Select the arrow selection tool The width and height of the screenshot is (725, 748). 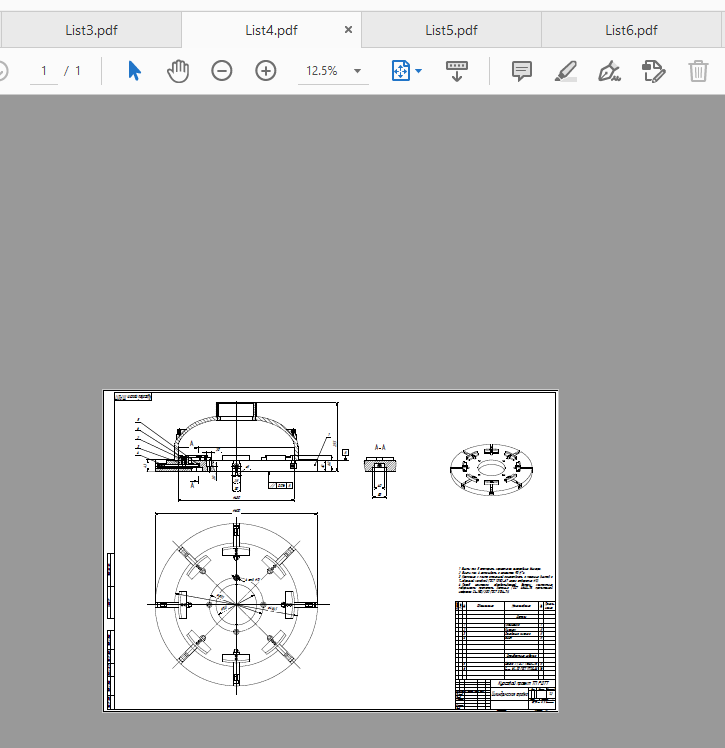pos(135,71)
